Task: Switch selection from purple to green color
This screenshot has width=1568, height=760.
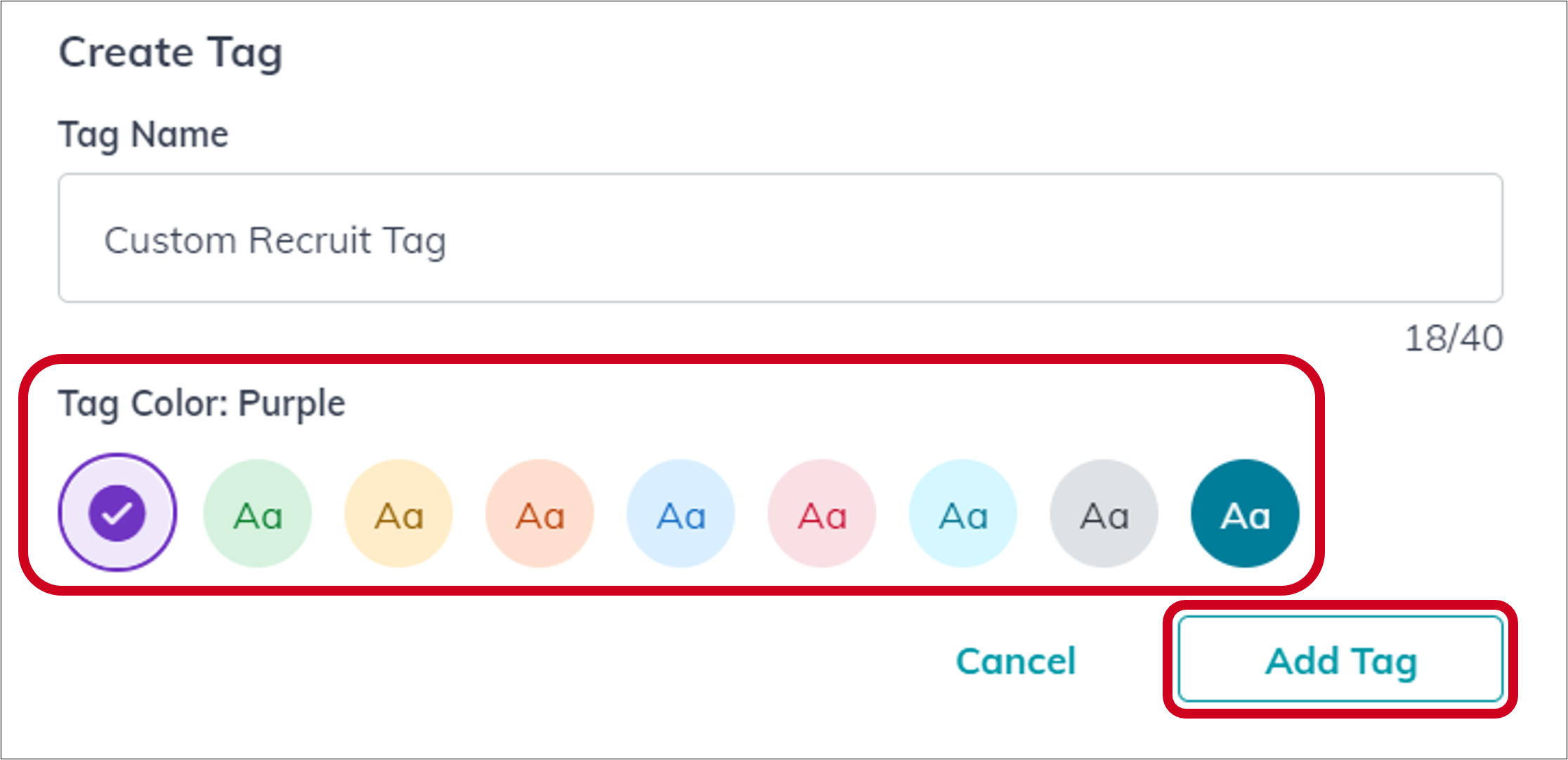Action: (258, 513)
